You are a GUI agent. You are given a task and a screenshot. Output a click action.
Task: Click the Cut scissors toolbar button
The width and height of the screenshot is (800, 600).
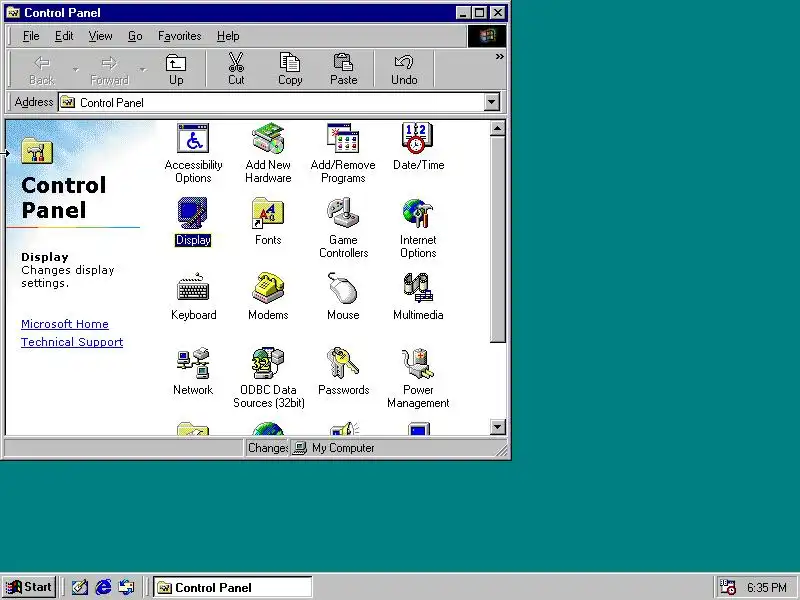236,69
